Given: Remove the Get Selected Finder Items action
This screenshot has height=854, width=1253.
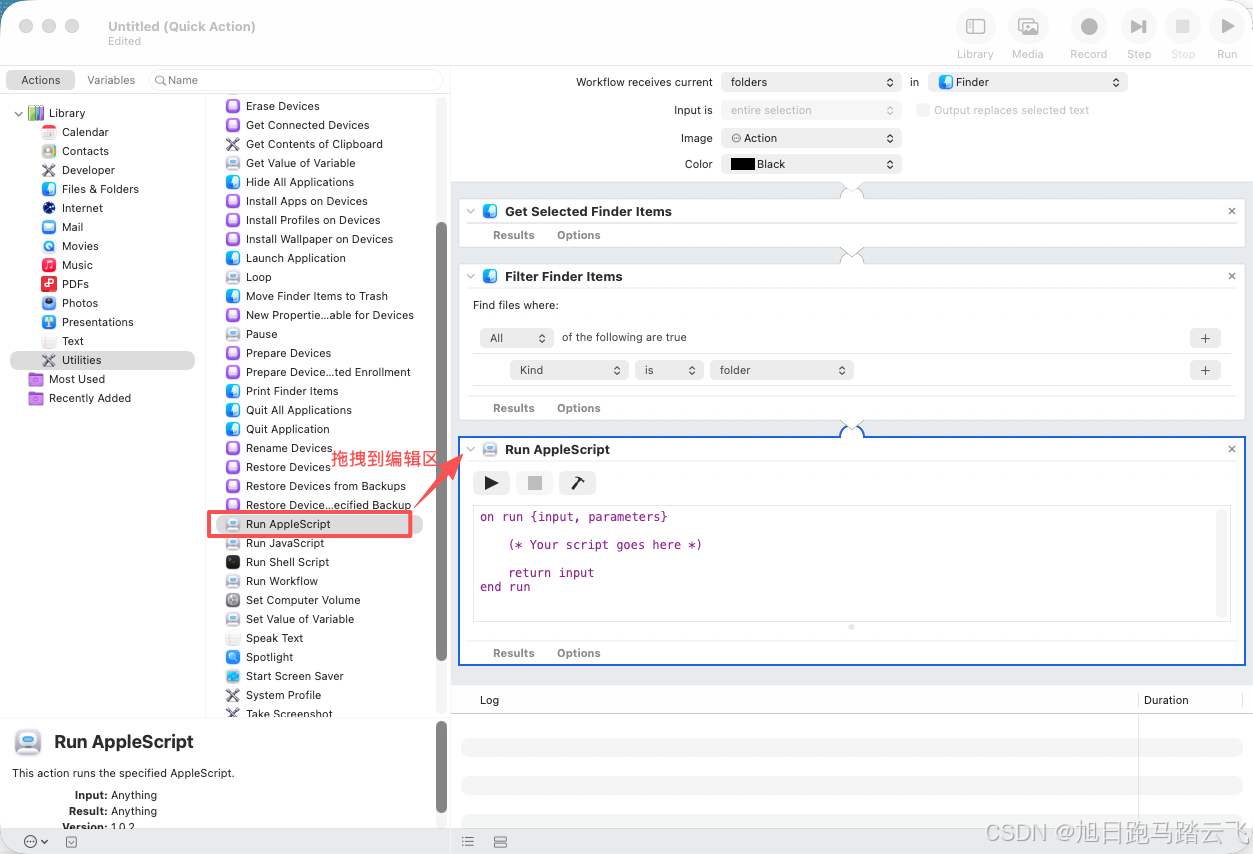Looking at the screenshot, I should tap(1232, 211).
